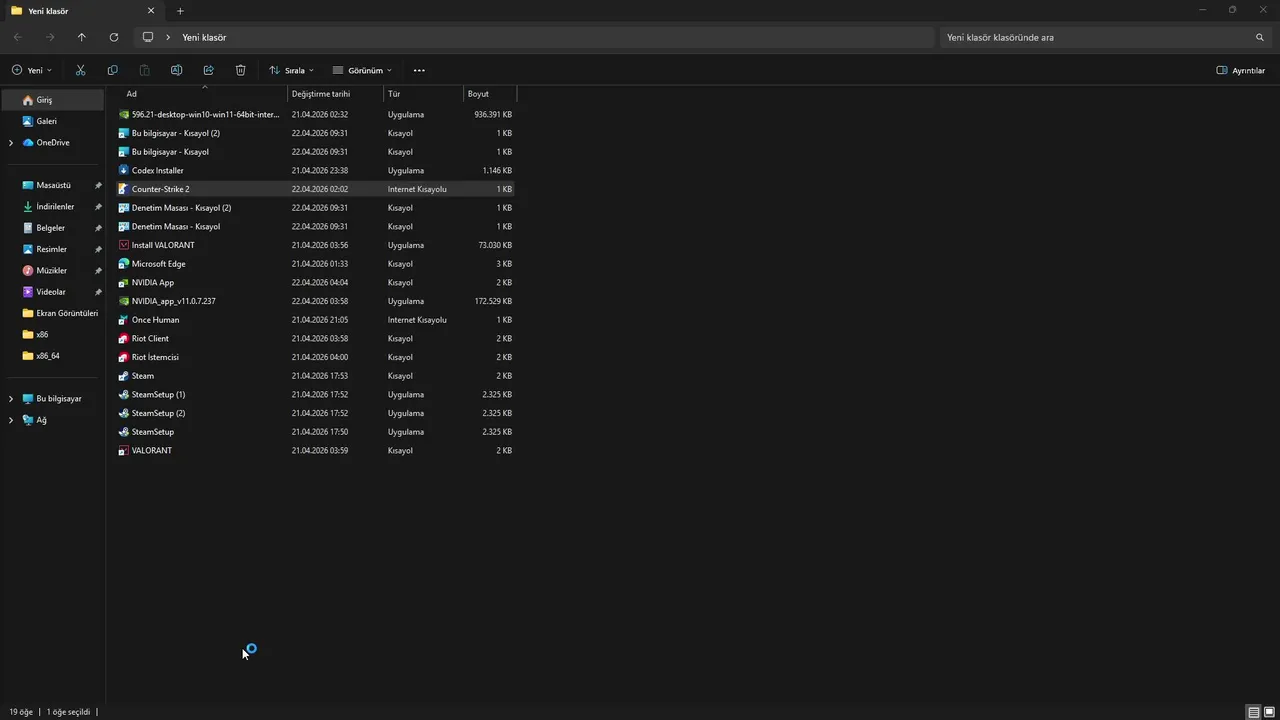
Task: Switch to details list view in status bar
Action: [x=1253, y=712]
